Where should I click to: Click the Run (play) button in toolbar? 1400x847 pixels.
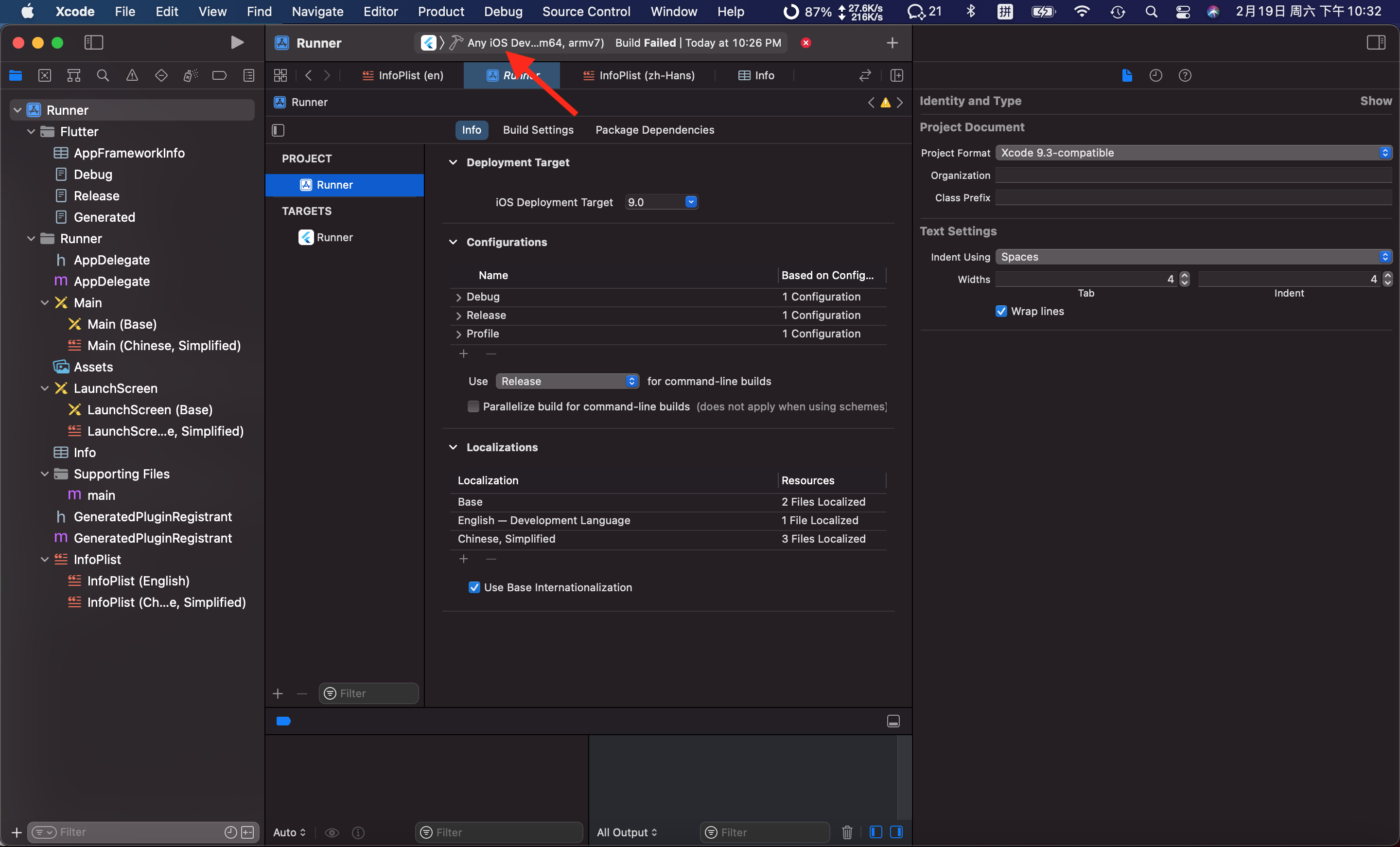237,43
